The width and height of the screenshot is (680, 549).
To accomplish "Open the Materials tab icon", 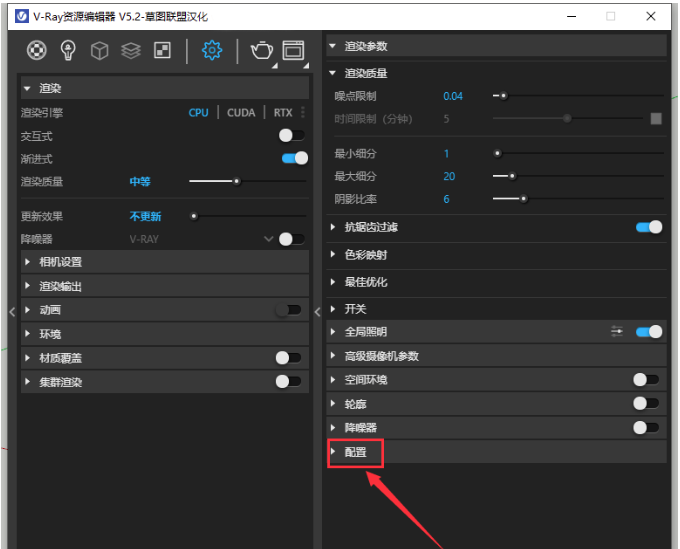I will (36, 50).
